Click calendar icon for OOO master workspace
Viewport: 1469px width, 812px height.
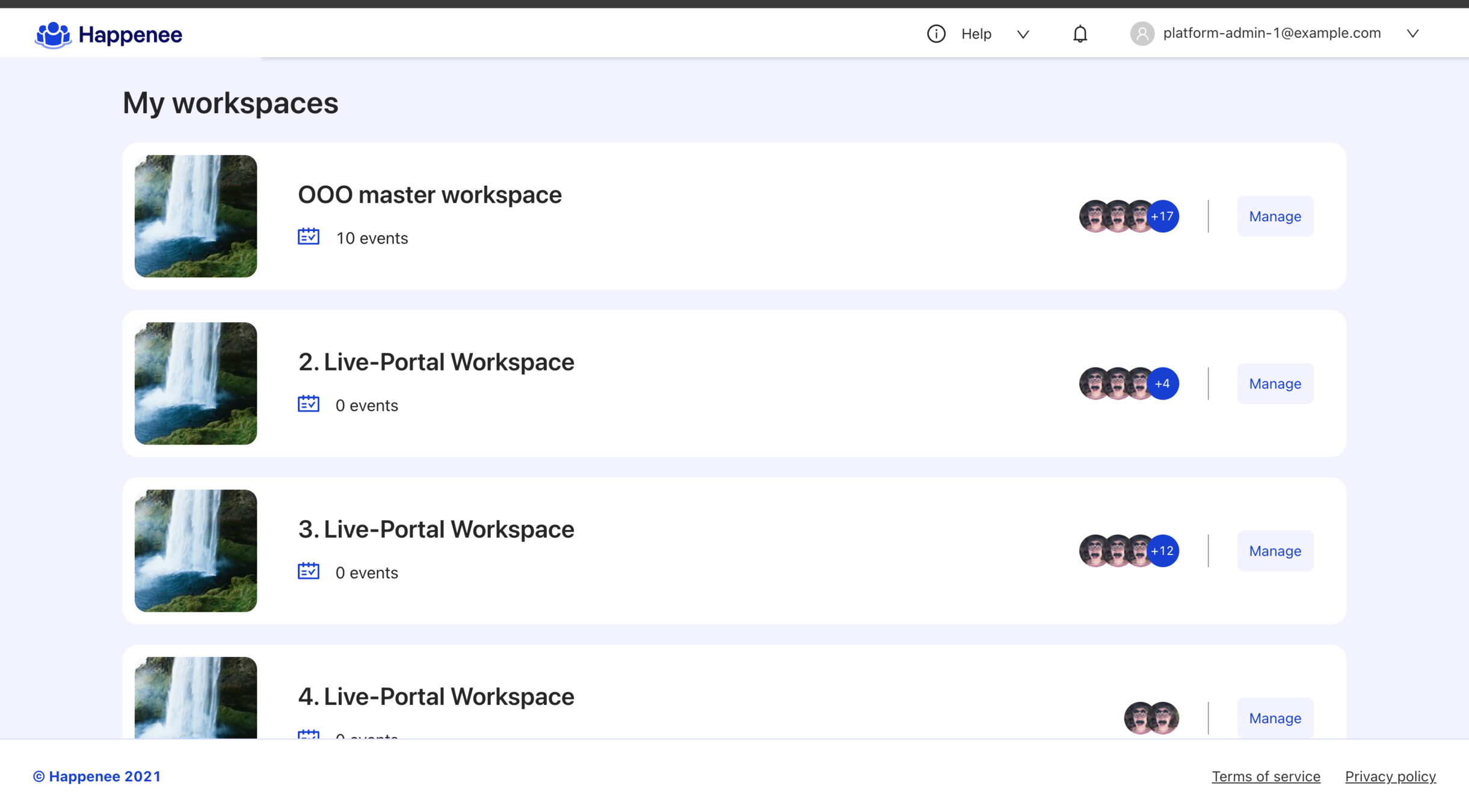(x=308, y=237)
